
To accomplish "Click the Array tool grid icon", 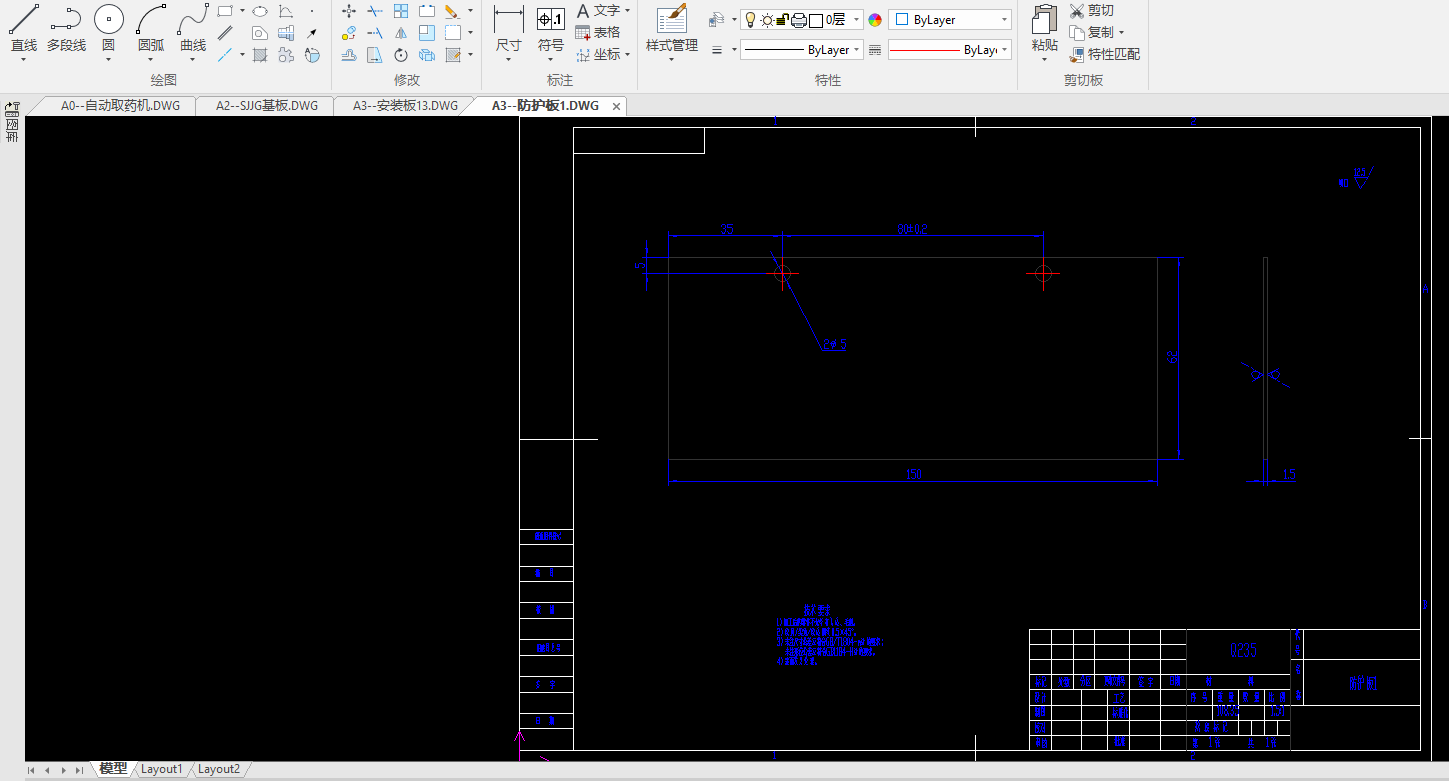I will (x=400, y=11).
